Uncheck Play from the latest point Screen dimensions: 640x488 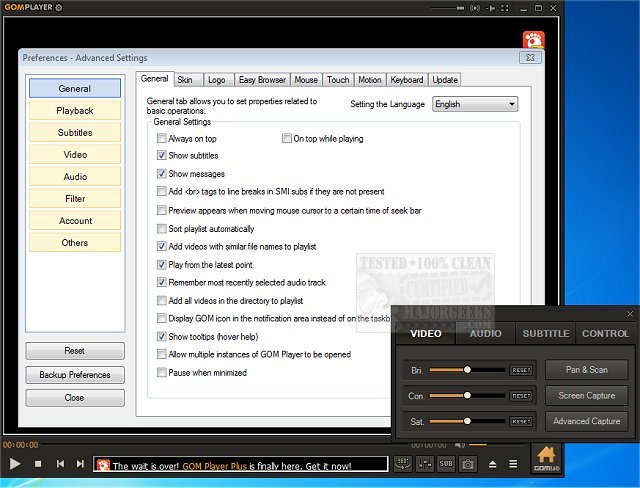coord(162,264)
